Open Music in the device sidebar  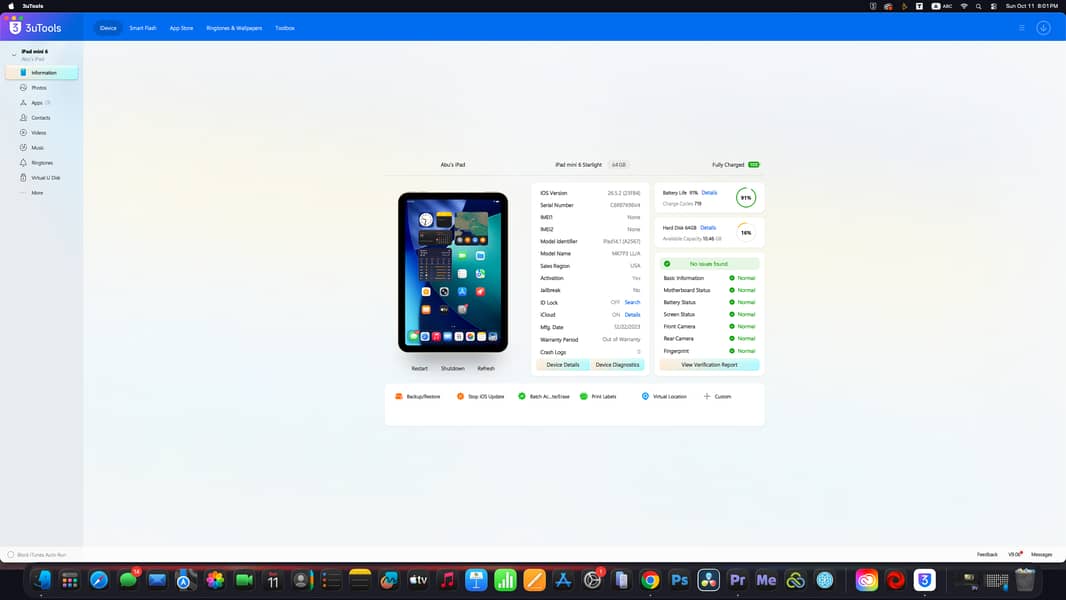(x=37, y=147)
